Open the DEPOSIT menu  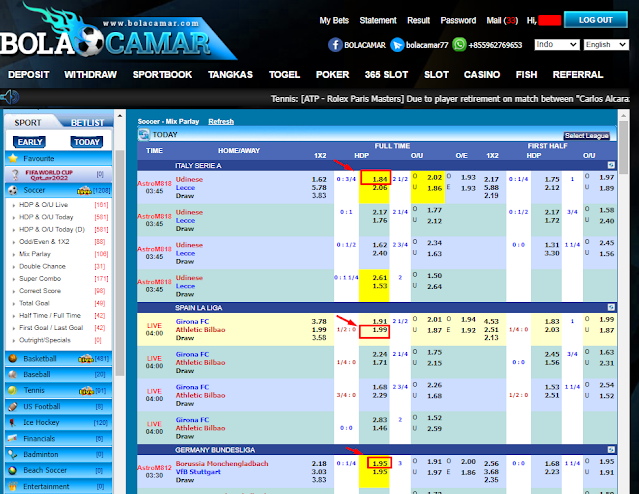29,75
